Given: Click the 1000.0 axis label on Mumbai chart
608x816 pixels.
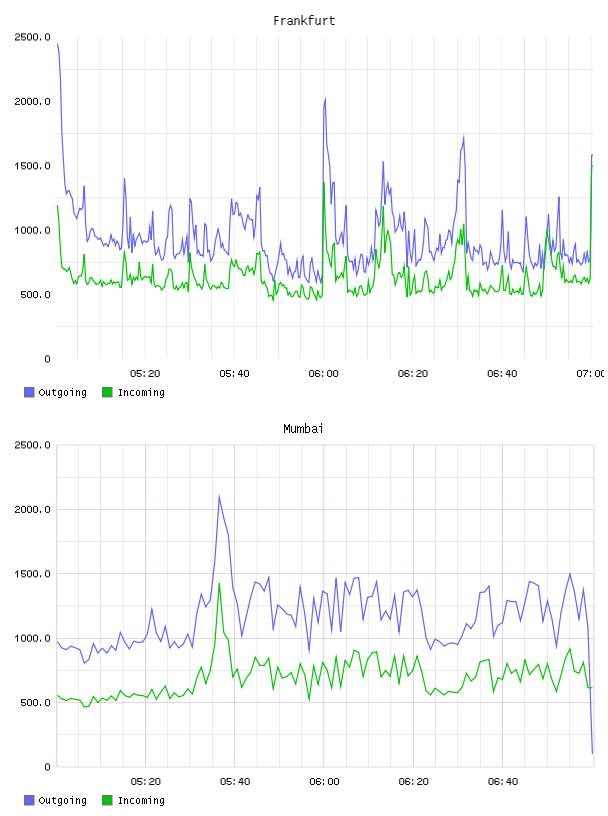Looking at the screenshot, I should point(32,639).
